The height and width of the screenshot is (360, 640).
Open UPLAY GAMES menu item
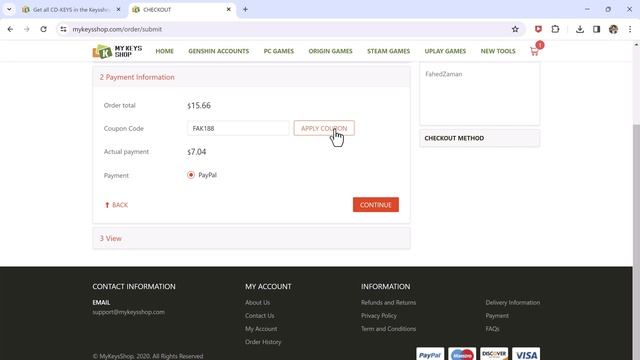(x=445, y=51)
